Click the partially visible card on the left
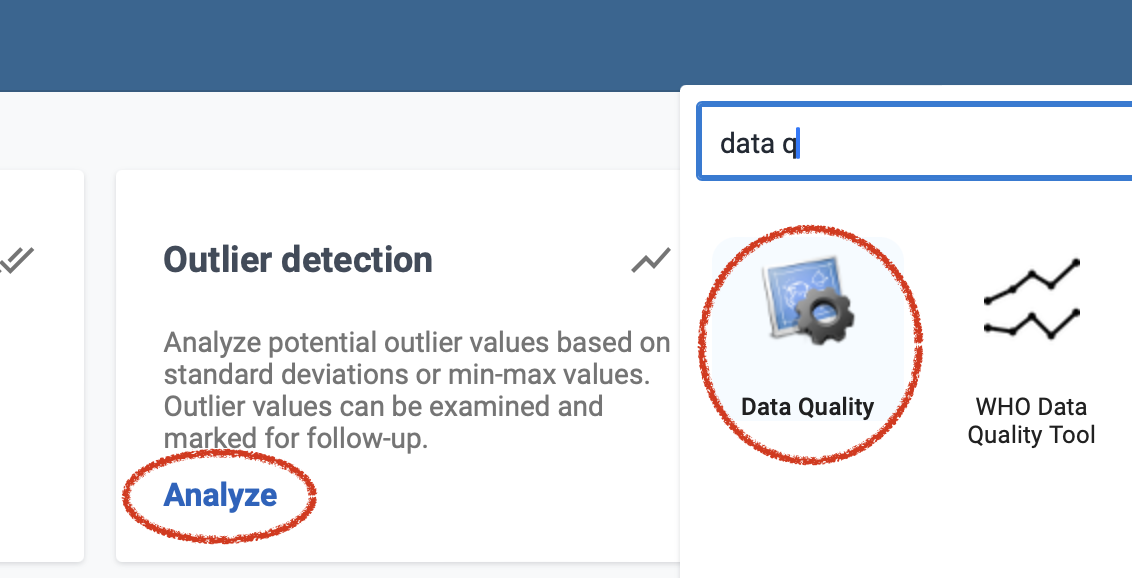 tap(42, 366)
